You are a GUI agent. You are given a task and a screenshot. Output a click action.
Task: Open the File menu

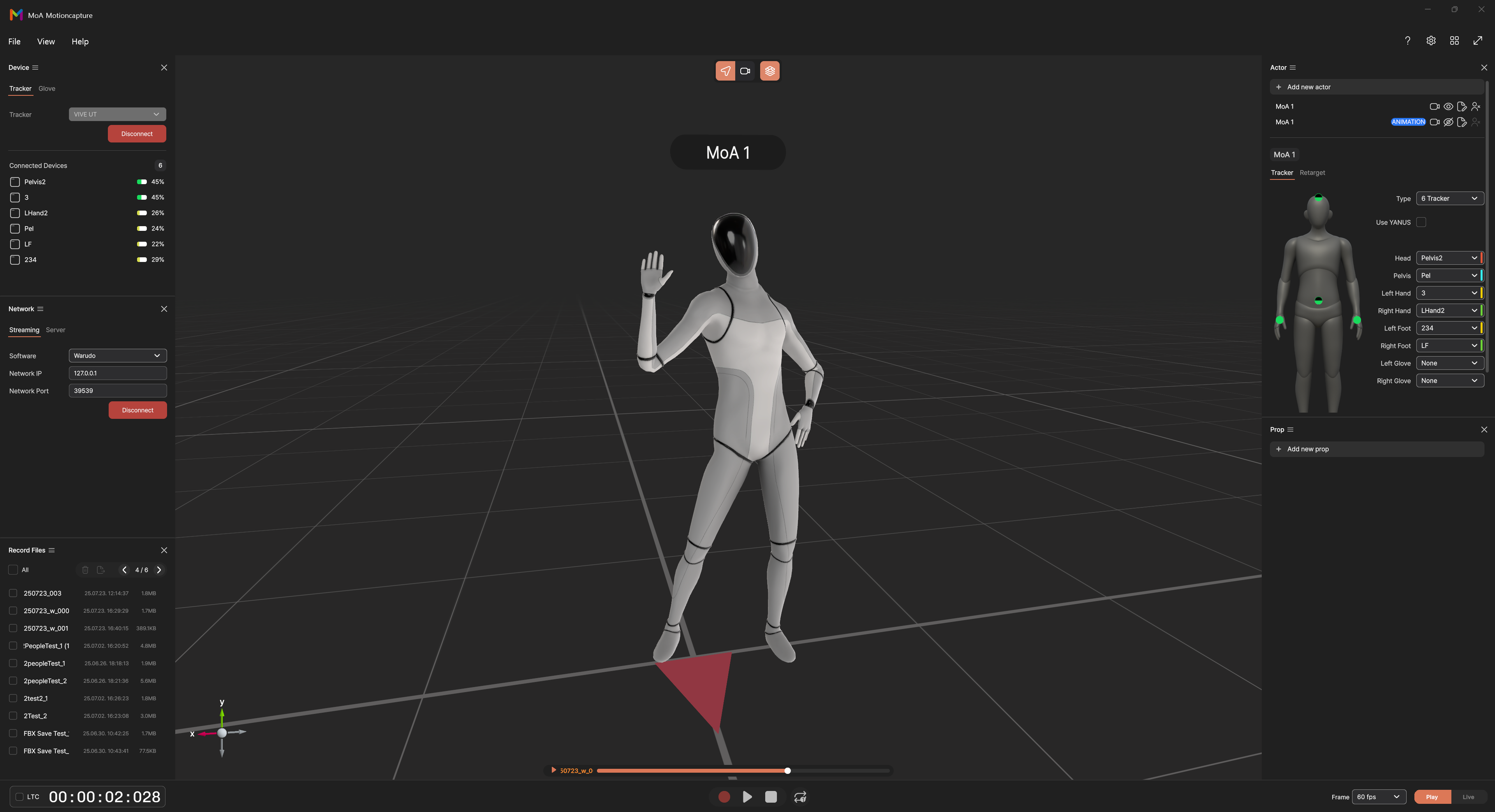(14, 41)
